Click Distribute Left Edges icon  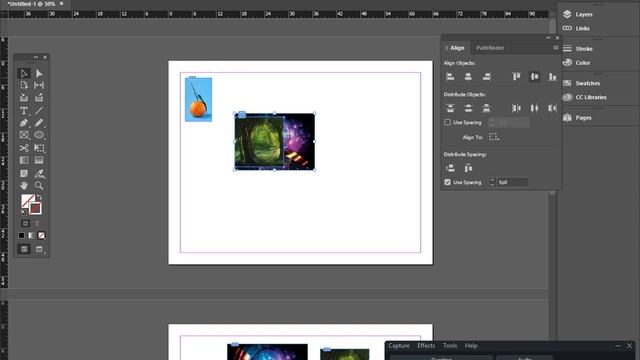point(516,108)
